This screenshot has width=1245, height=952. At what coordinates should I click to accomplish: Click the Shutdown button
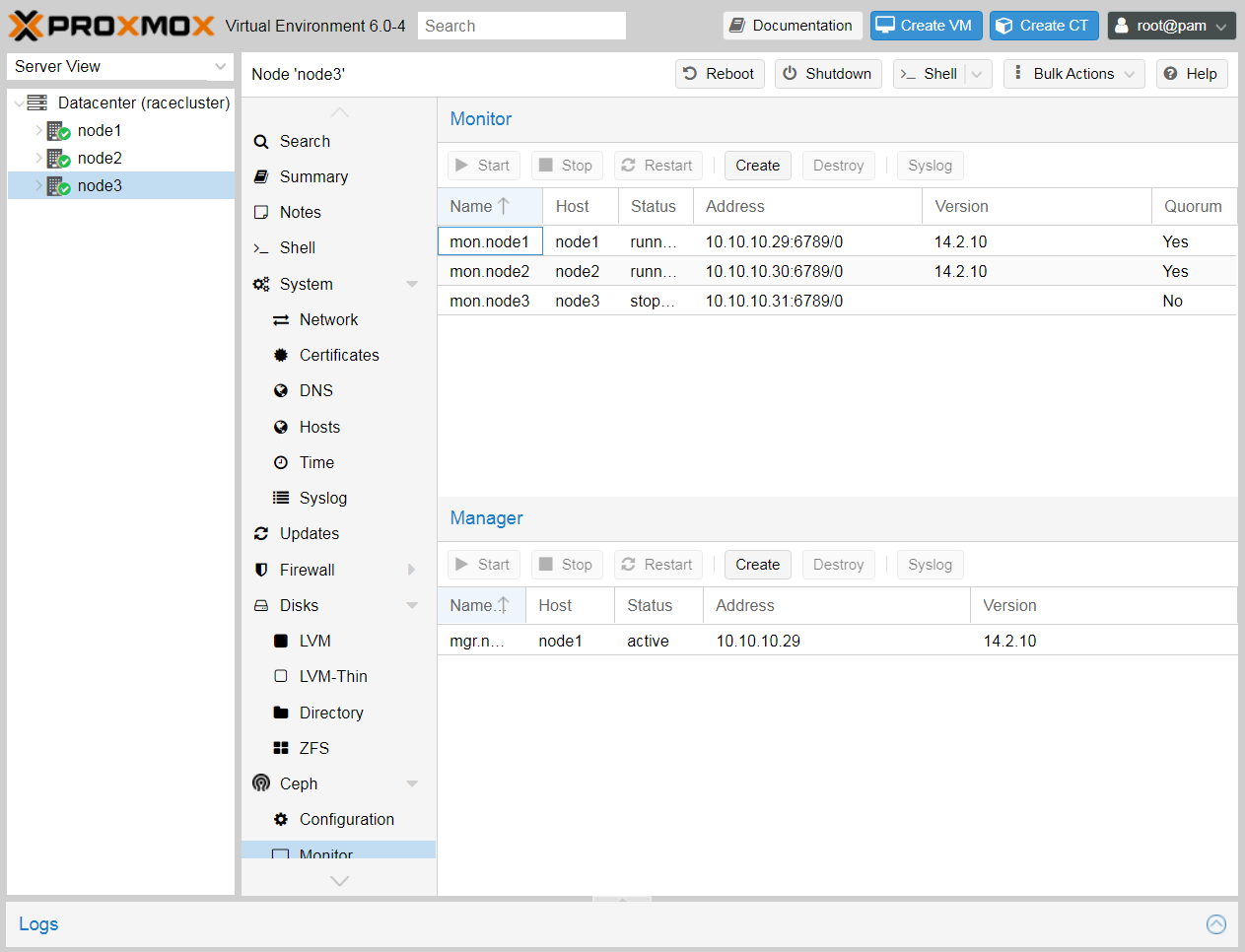coord(829,74)
